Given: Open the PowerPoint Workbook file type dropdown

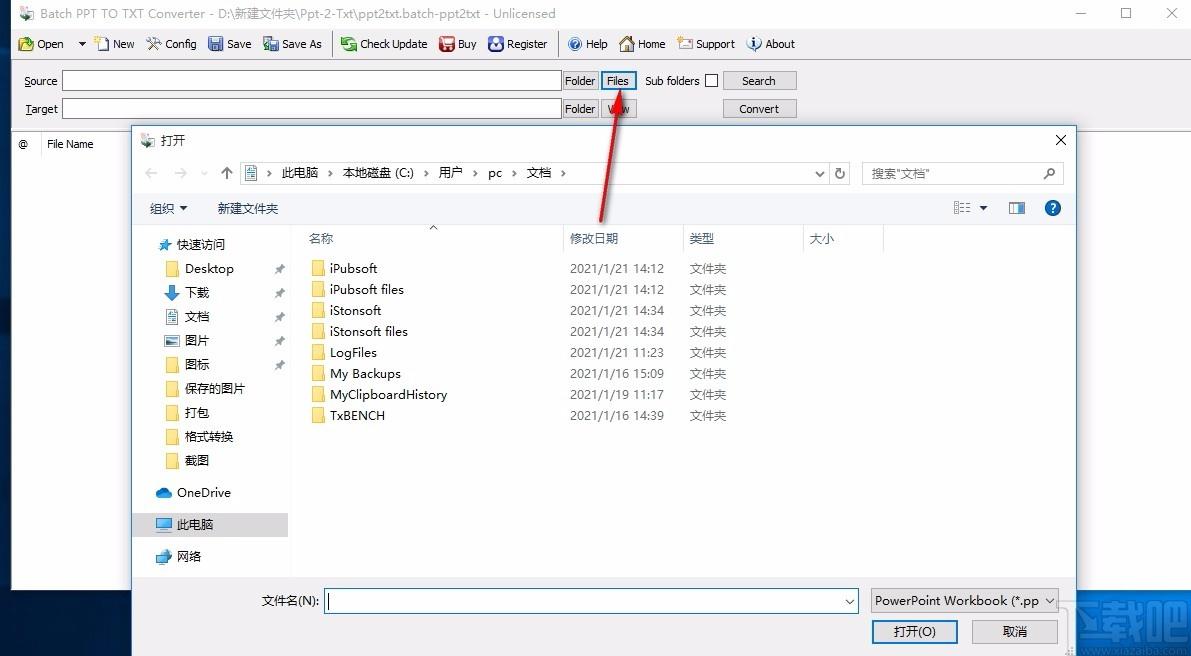Looking at the screenshot, I should pos(965,601).
